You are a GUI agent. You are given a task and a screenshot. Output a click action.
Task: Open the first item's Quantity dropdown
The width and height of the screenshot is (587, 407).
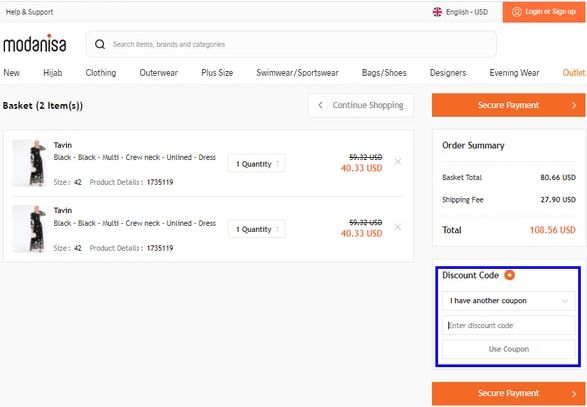(x=257, y=164)
